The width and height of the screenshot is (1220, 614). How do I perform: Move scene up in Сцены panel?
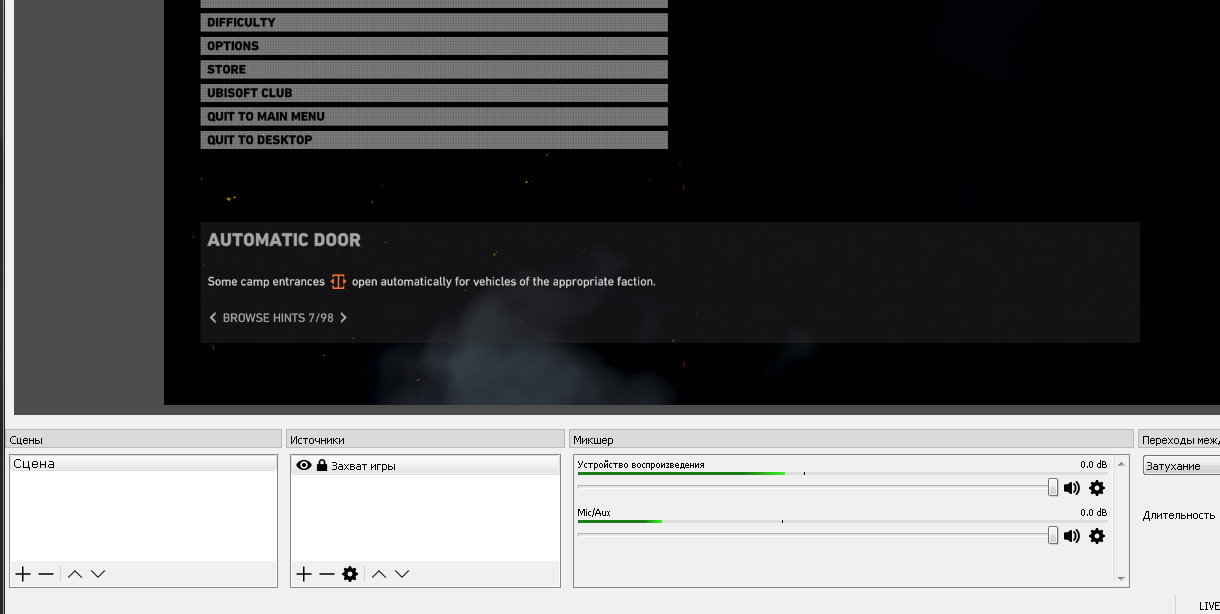[x=75, y=574]
